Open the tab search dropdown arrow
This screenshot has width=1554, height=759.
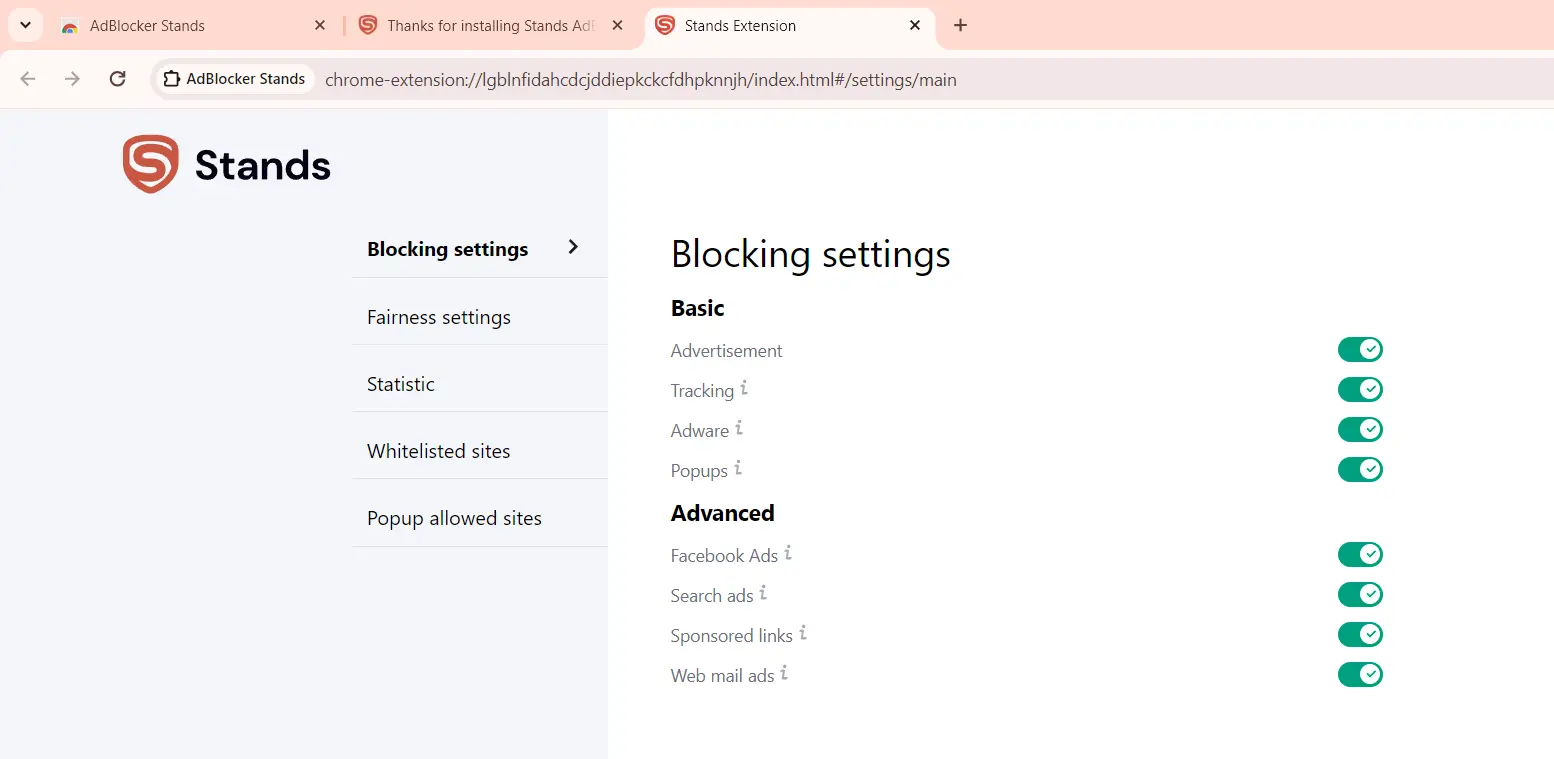[25, 25]
